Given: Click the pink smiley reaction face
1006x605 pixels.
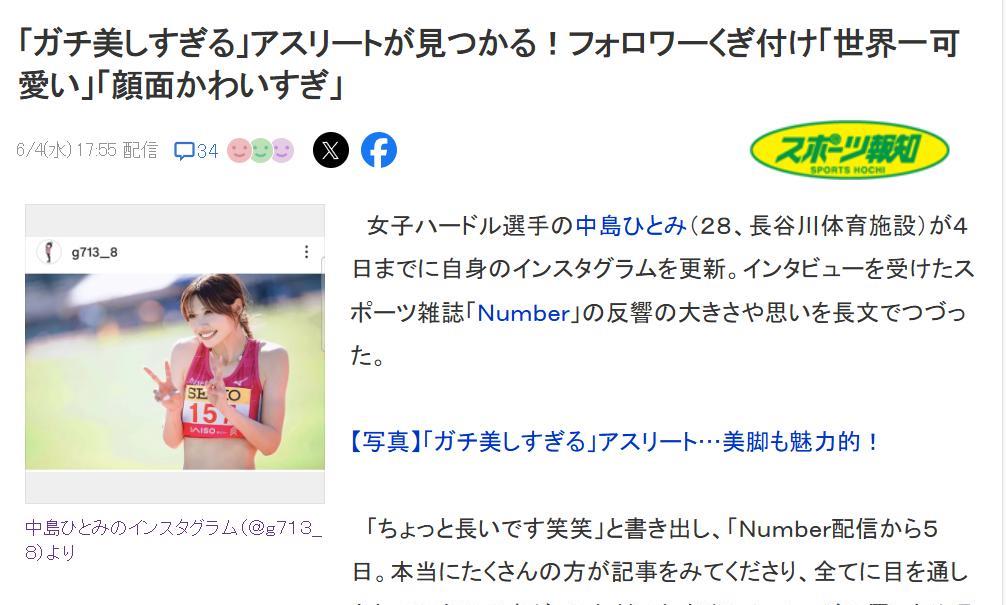Looking at the screenshot, I should pyautogui.click(x=239, y=151).
